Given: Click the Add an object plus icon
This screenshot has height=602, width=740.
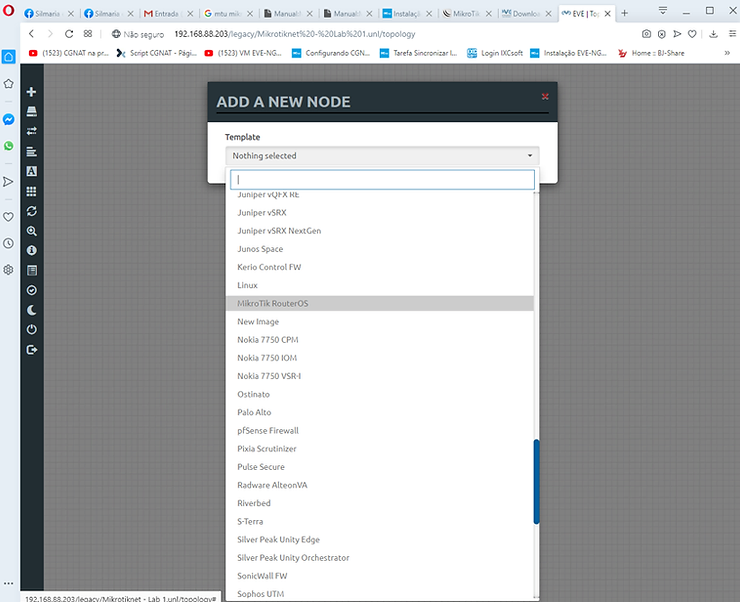Looking at the screenshot, I should pyautogui.click(x=32, y=92).
